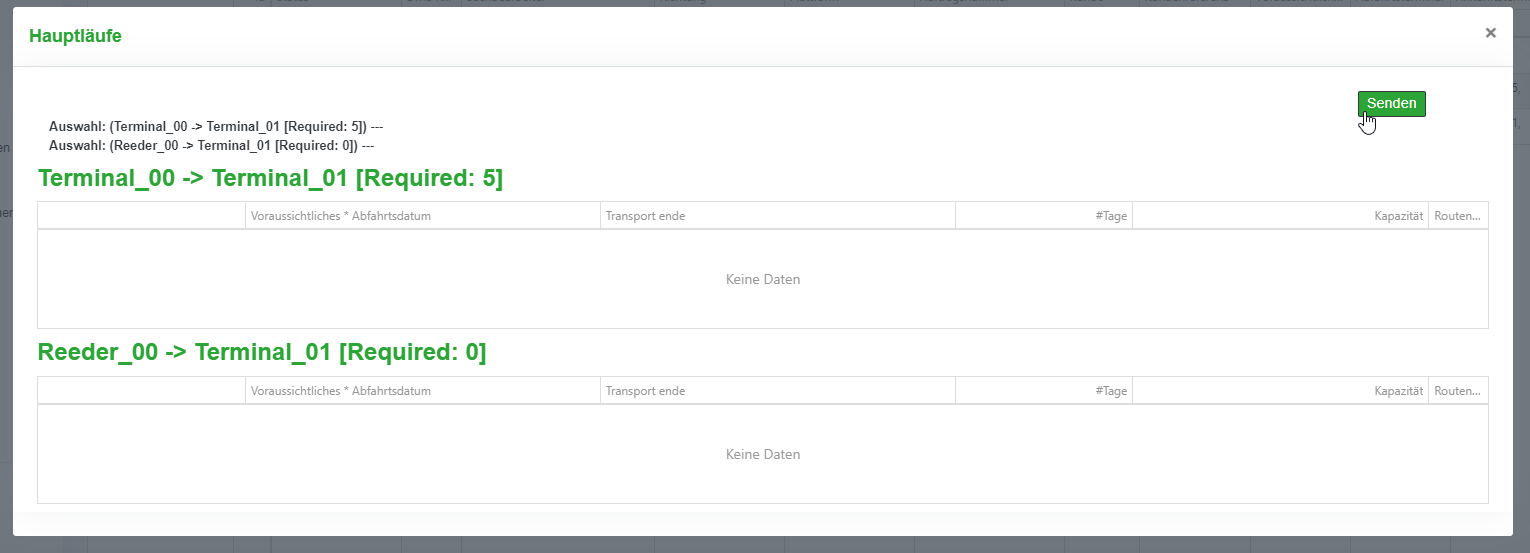
Task: Click the Reeder_00 -> Terminal_01 section heading
Action: (262, 353)
